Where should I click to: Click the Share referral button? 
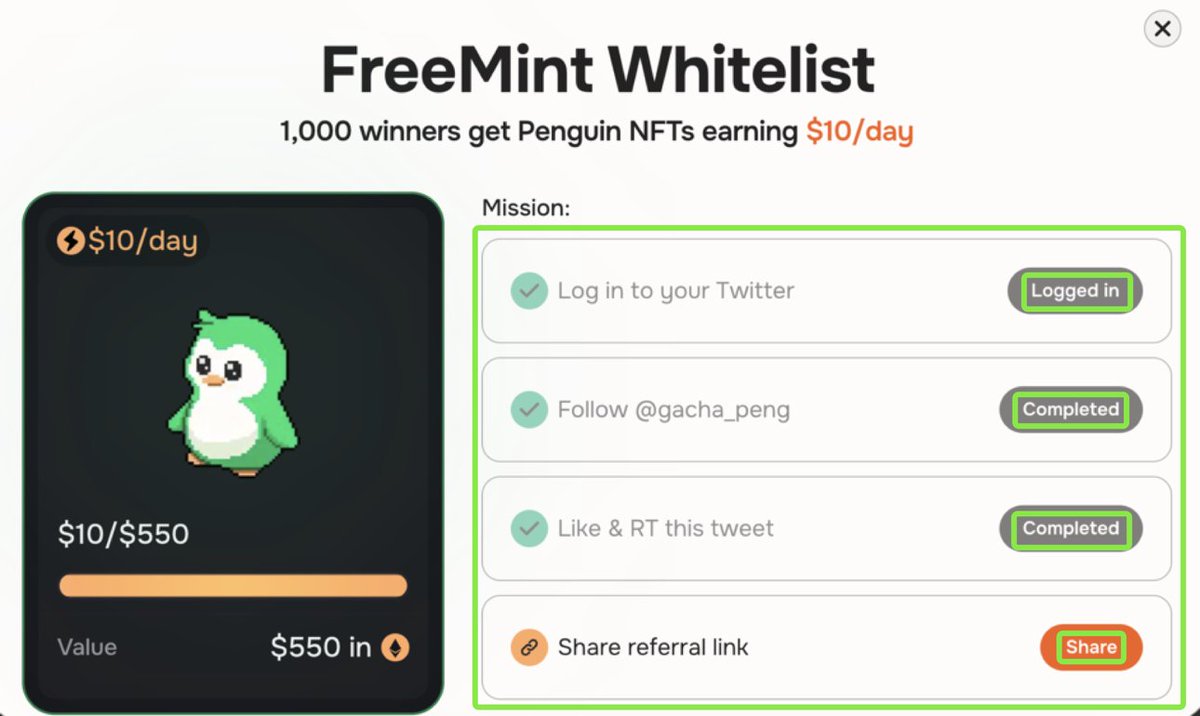coord(1091,647)
